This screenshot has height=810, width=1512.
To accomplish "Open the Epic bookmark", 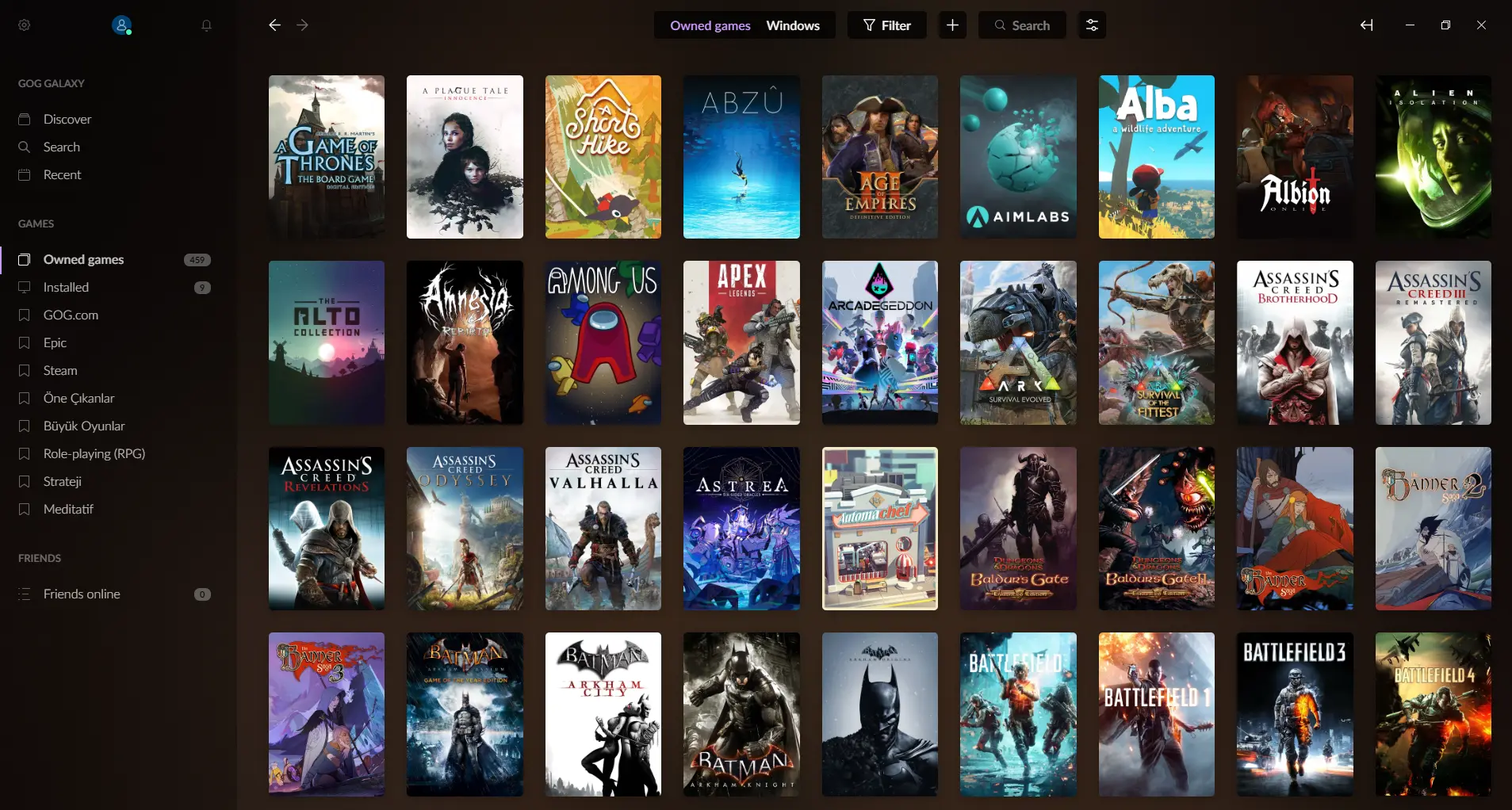I will pos(117,342).
